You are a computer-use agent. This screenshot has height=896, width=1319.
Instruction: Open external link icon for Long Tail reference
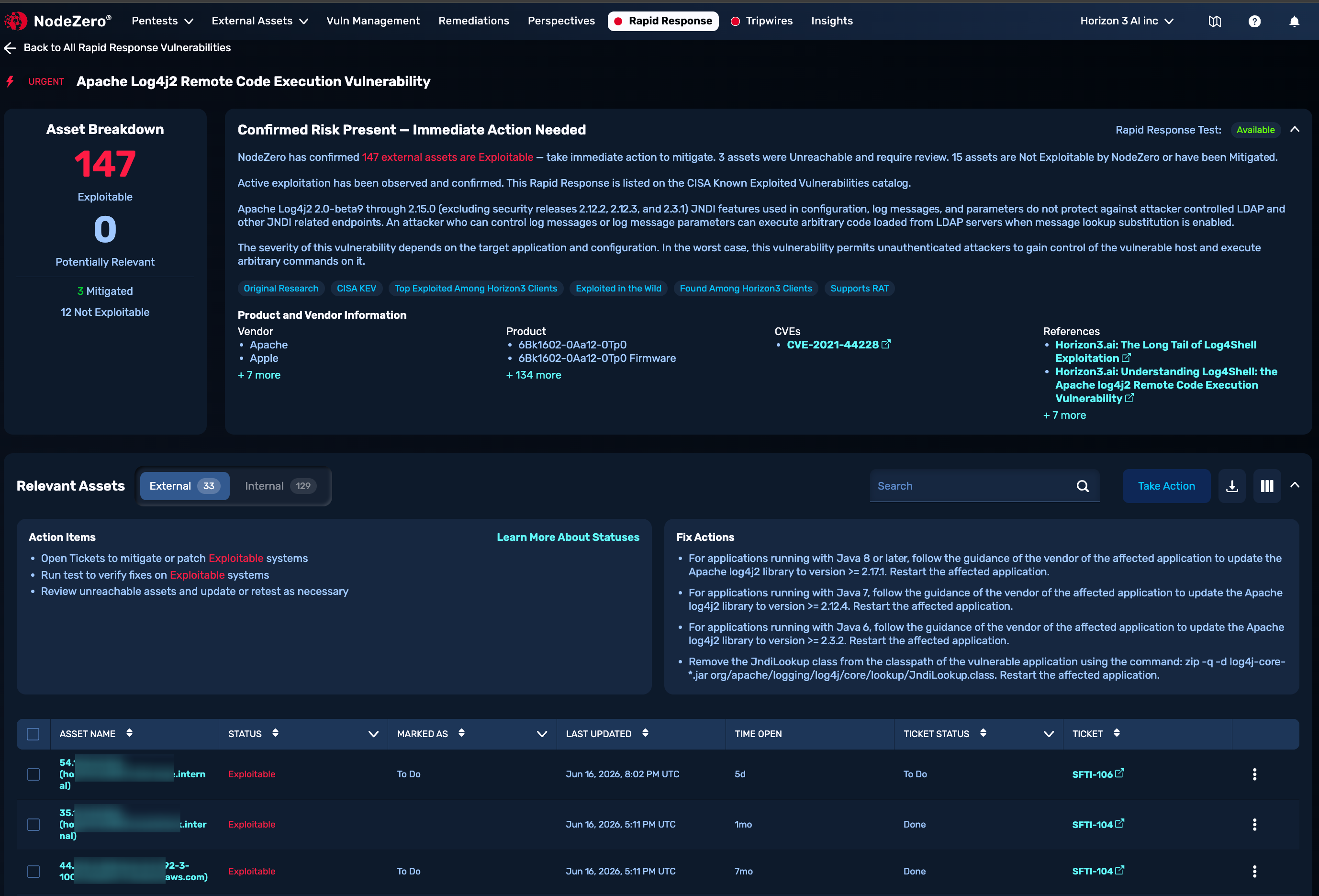pos(1127,358)
